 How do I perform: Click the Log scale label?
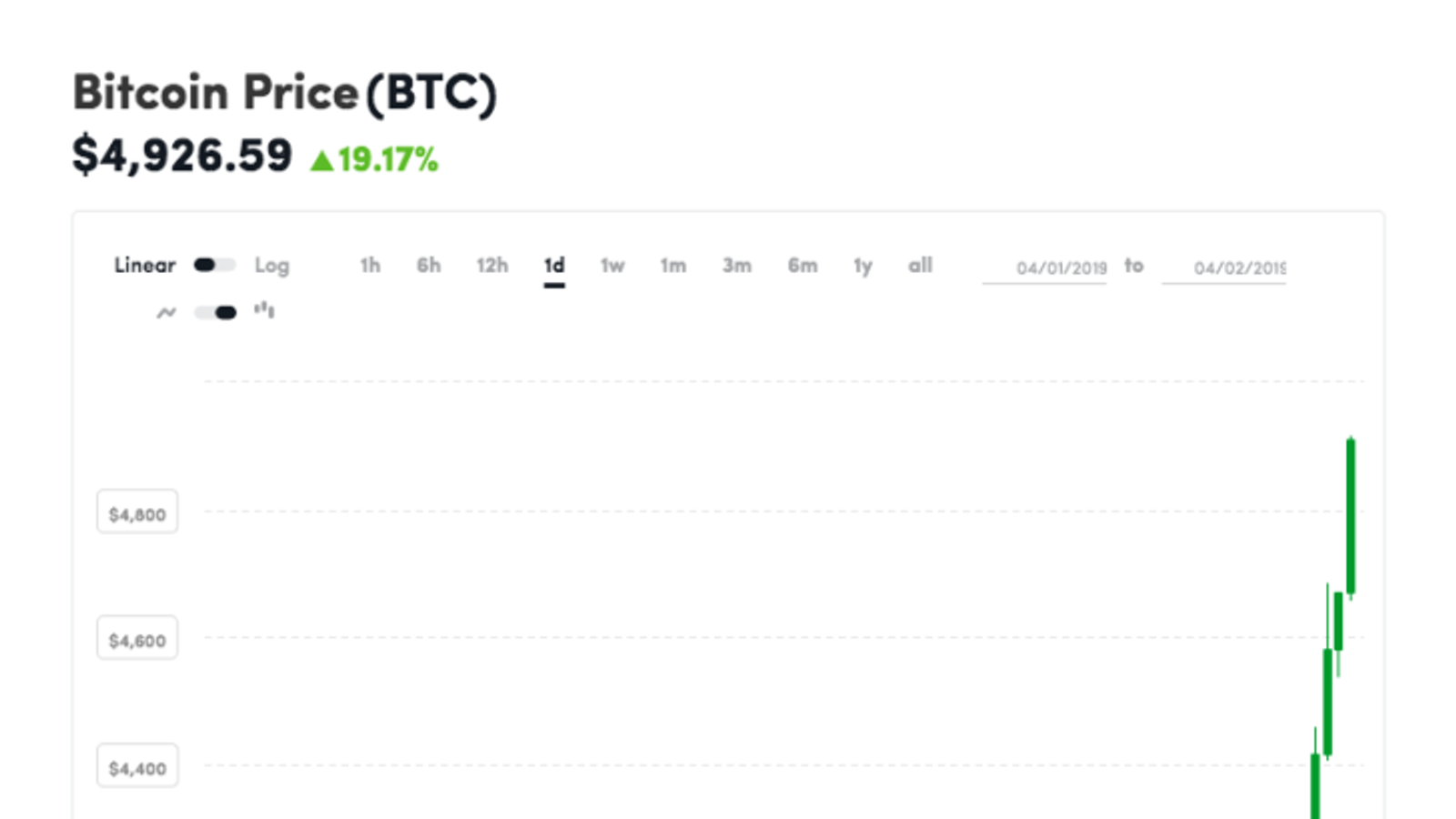[x=271, y=266]
